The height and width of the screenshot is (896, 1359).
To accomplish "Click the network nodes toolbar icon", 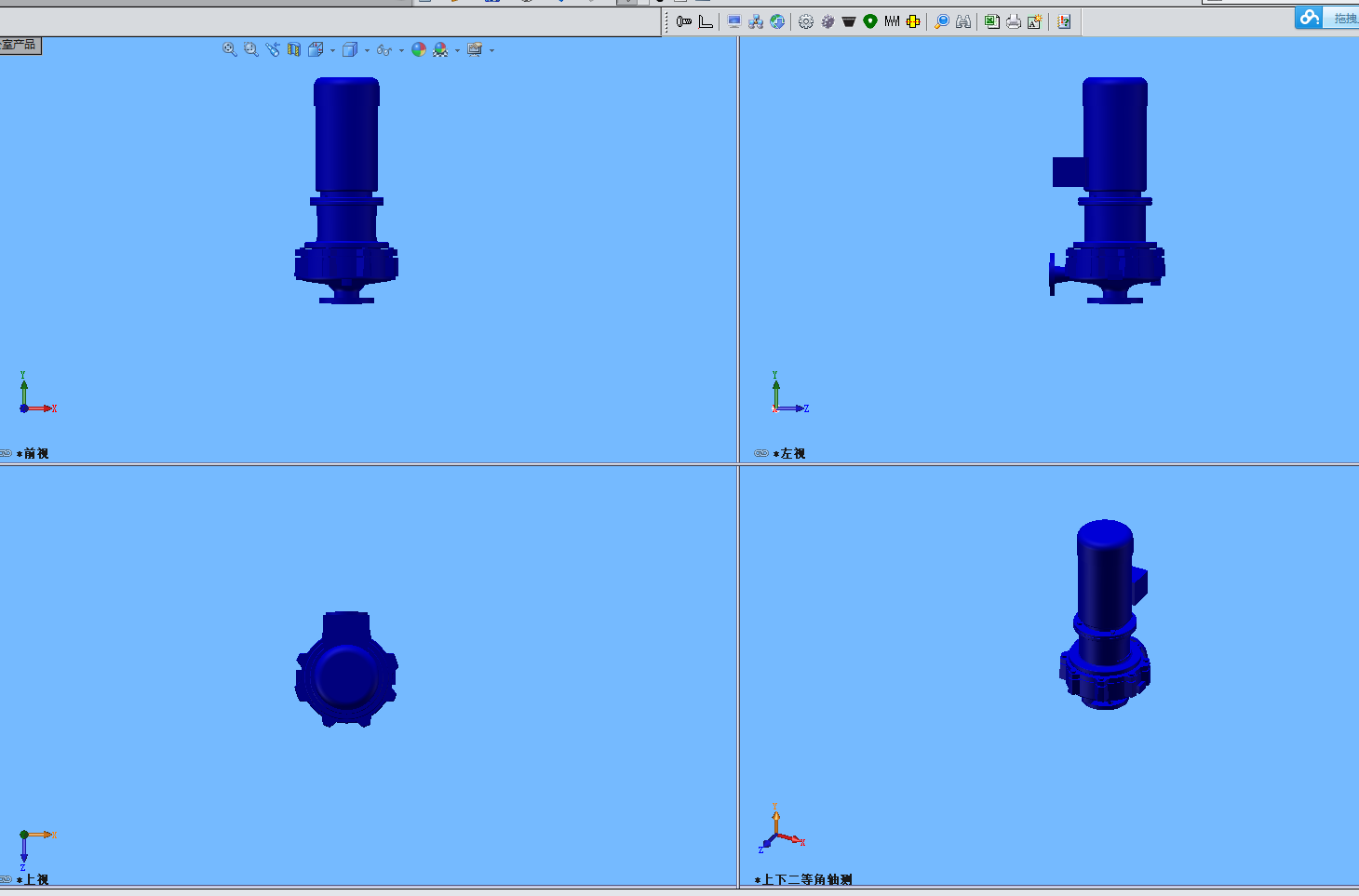I will coord(756,21).
